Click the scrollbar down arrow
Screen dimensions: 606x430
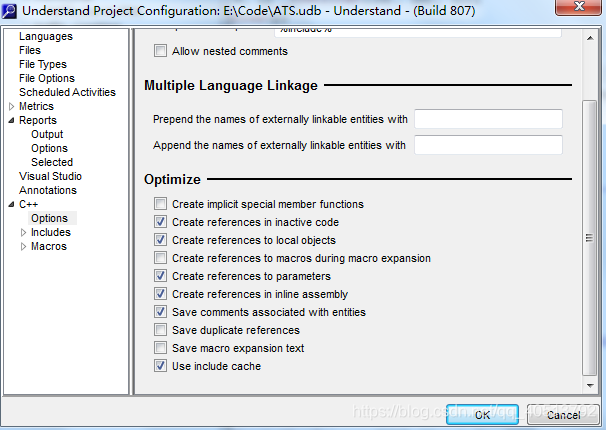point(590,385)
